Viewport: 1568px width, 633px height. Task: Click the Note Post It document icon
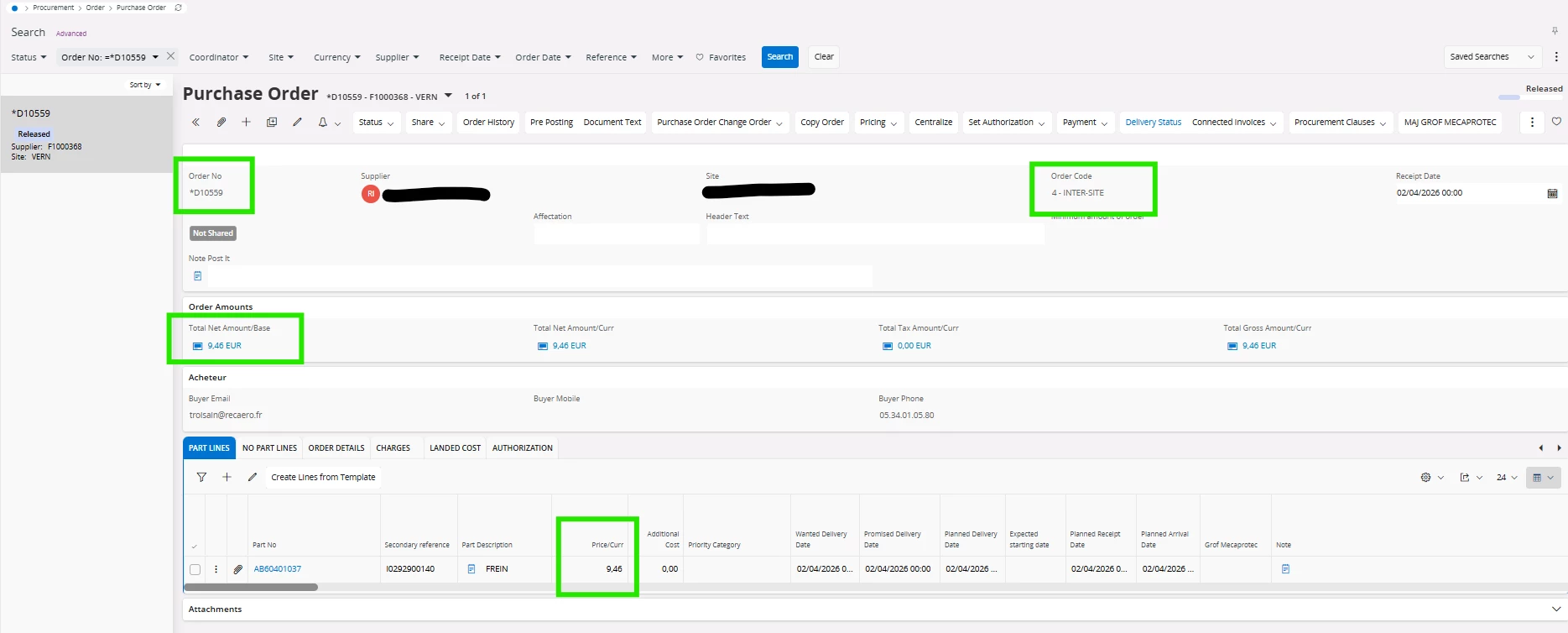pyautogui.click(x=198, y=275)
